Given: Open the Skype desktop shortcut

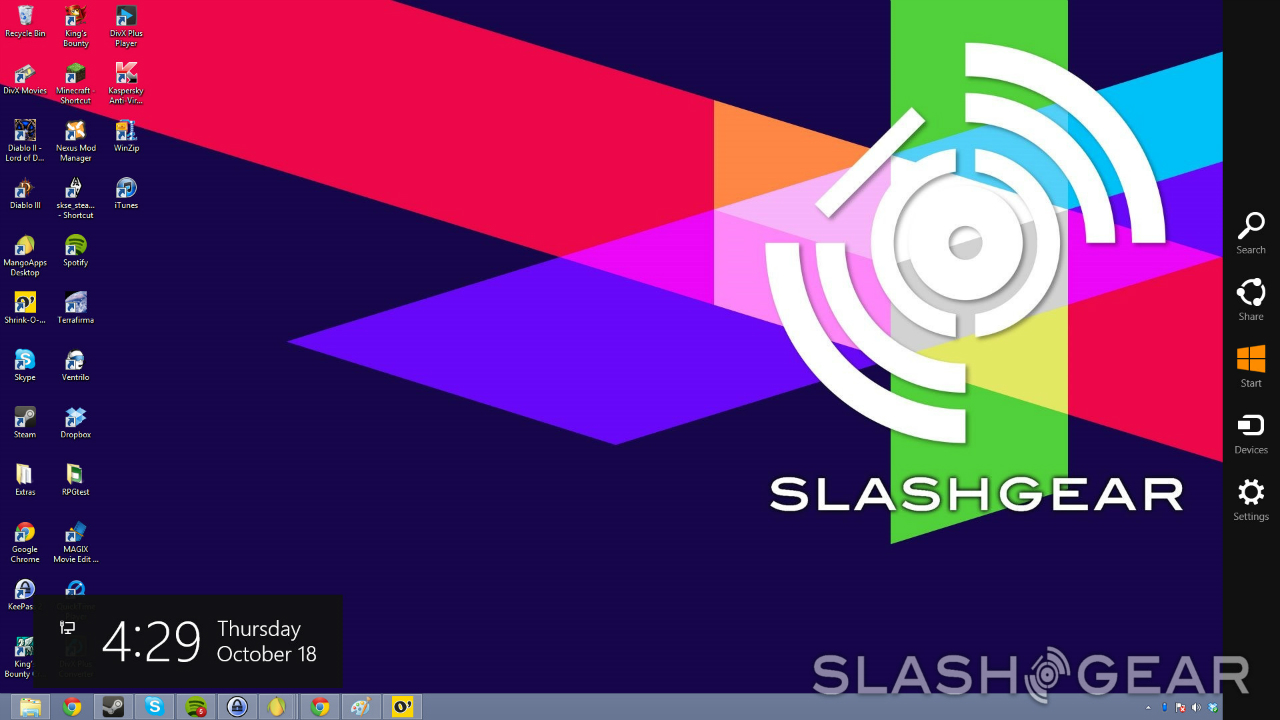Looking at the screenshot, I should [25, 365].
